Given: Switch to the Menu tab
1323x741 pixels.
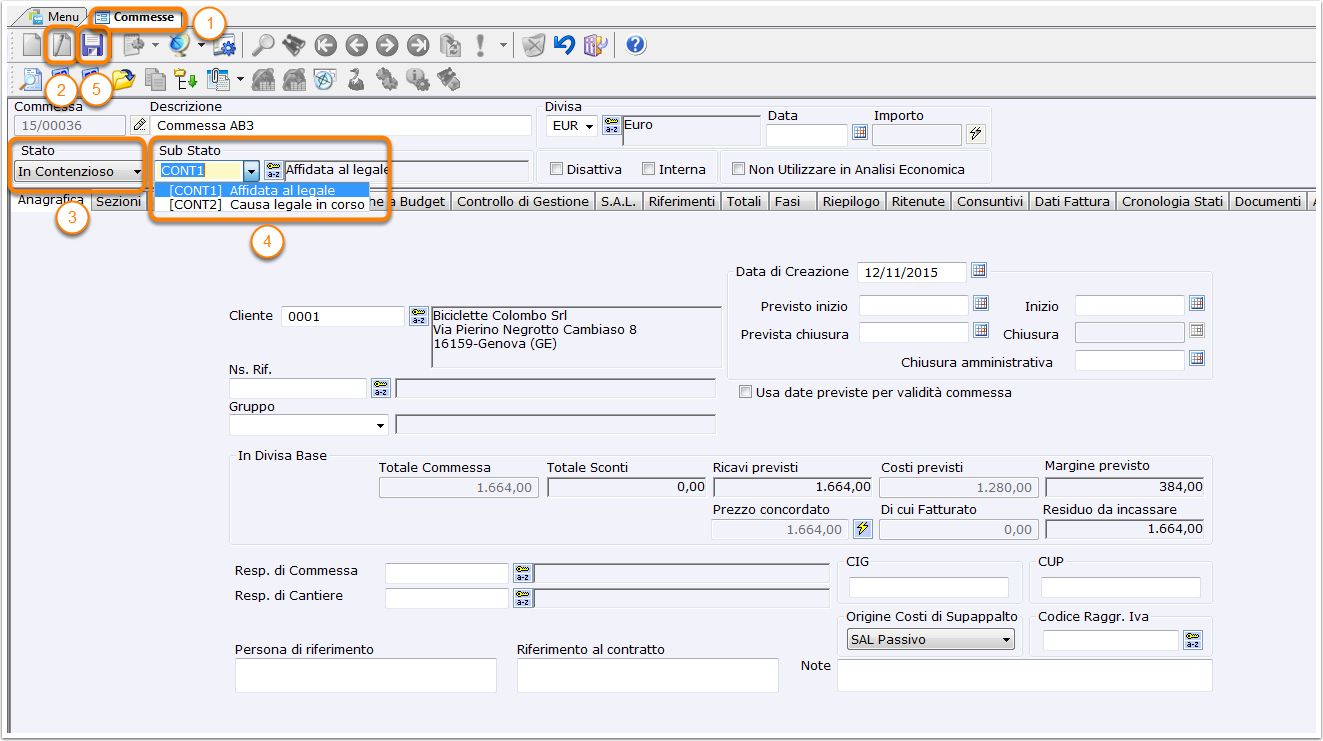Looking at the screenshot, I should (55, 17).
